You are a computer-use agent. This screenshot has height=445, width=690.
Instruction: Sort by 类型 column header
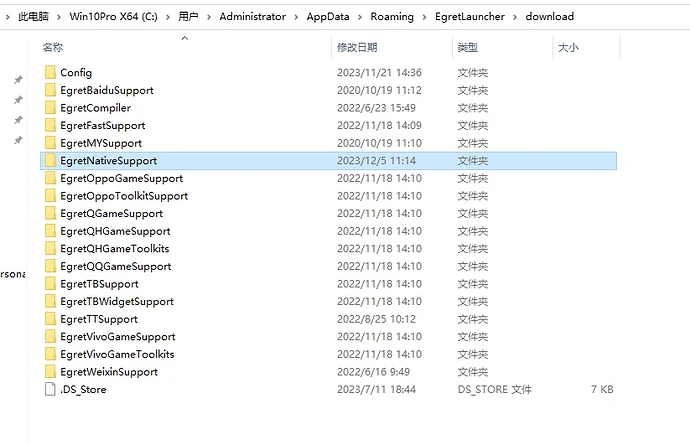point(467,47)
